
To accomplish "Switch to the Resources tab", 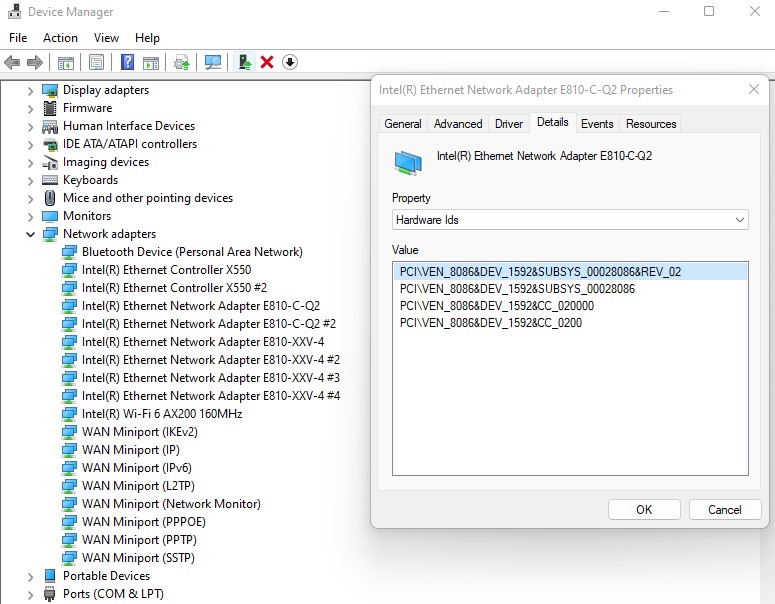I will pos(651,124).
